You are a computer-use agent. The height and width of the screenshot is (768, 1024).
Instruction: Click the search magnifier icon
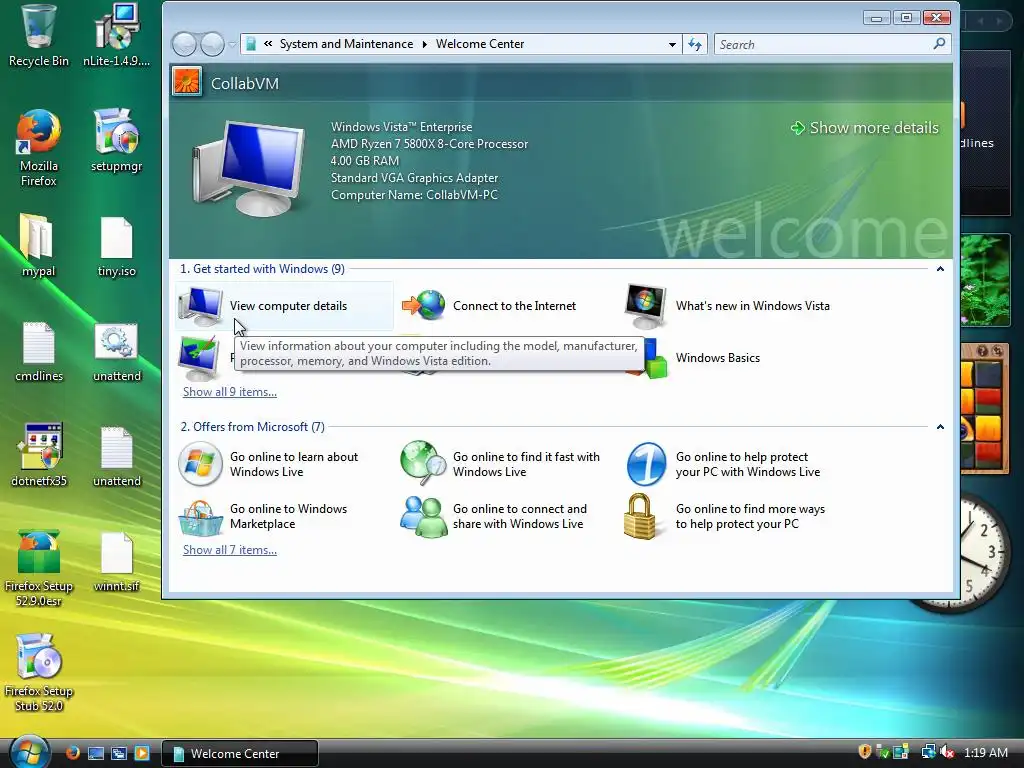click(939, 44)
